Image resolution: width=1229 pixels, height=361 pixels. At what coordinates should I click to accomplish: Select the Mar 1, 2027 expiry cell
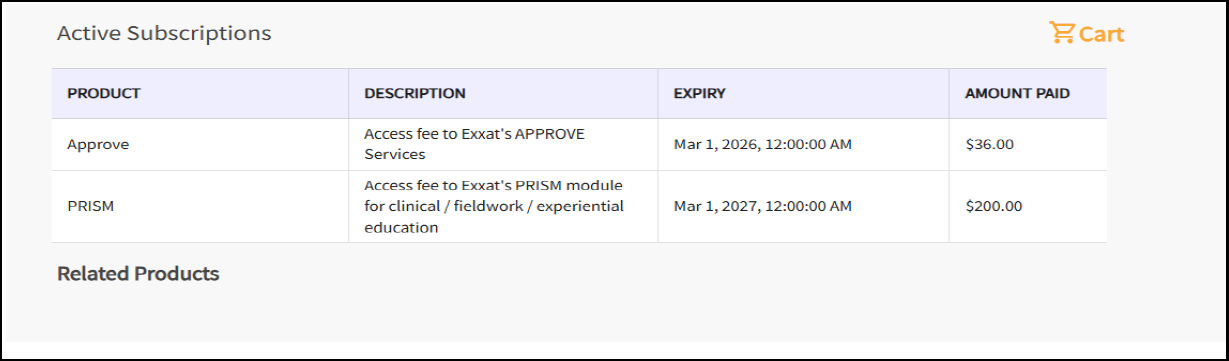click(x=763, y=206)
